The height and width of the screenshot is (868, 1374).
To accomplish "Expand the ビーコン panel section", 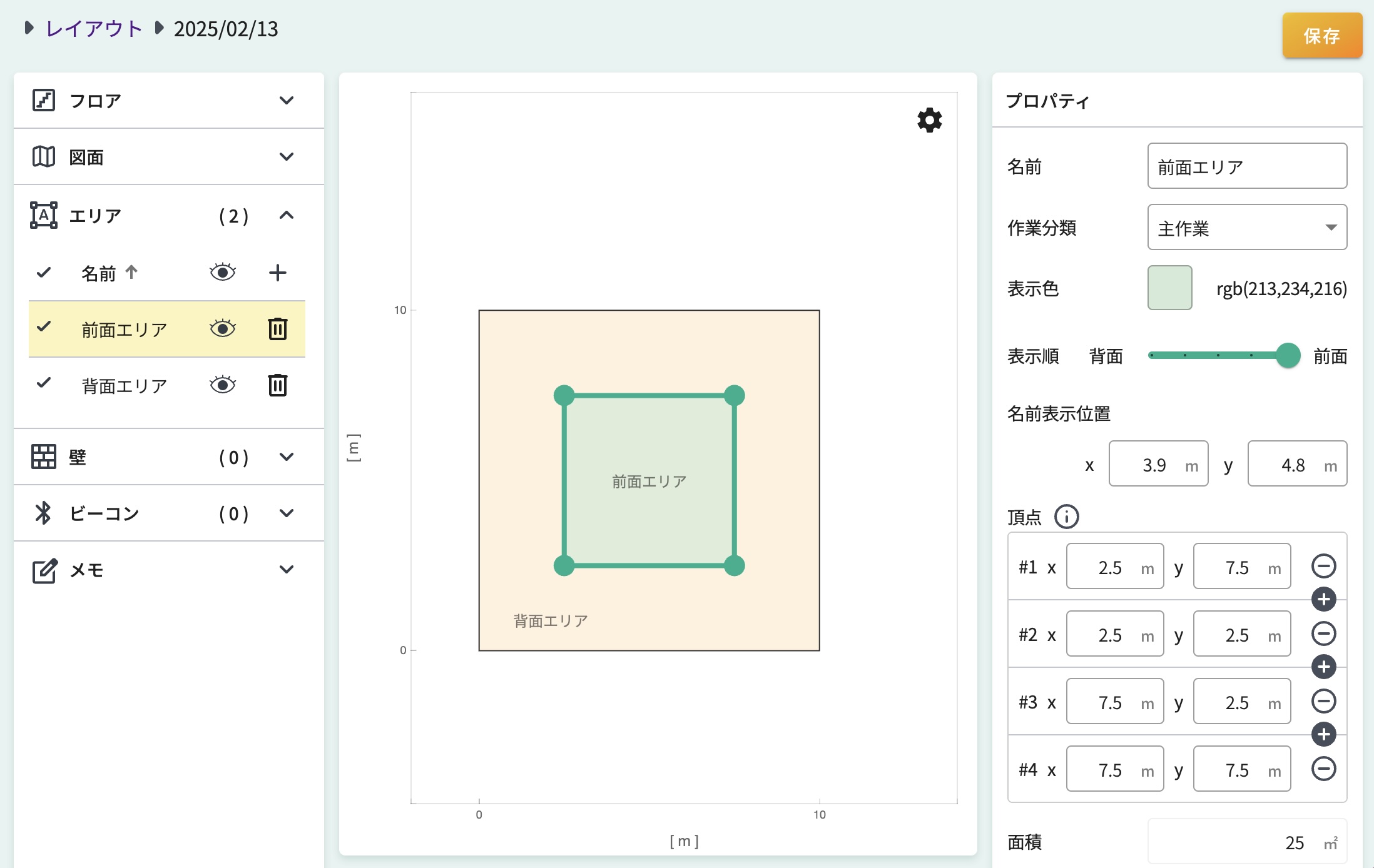I will pyautogui.click(x=287, y=513).
